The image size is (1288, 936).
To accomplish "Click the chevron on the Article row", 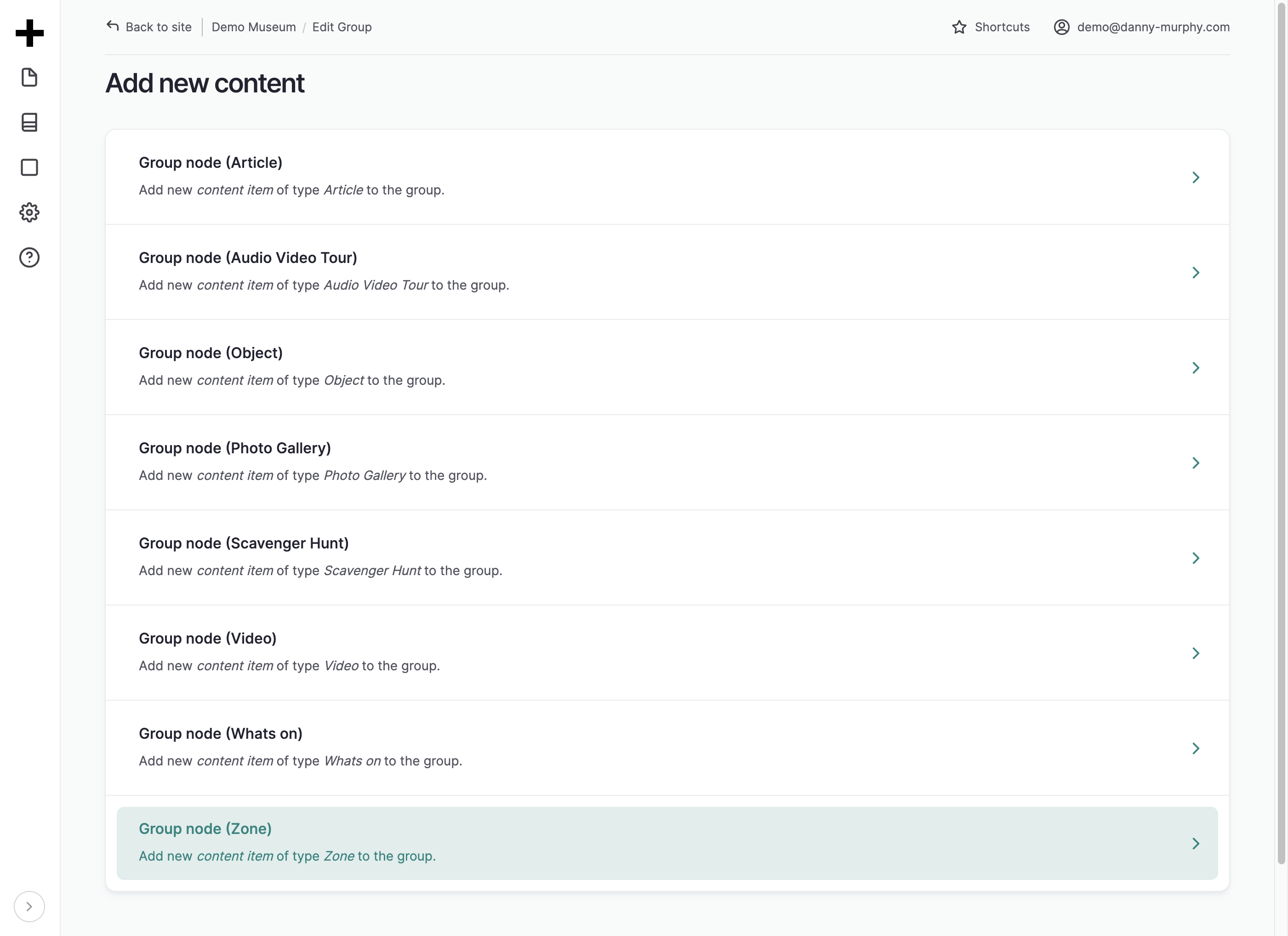I will [x=1196, y=177].
